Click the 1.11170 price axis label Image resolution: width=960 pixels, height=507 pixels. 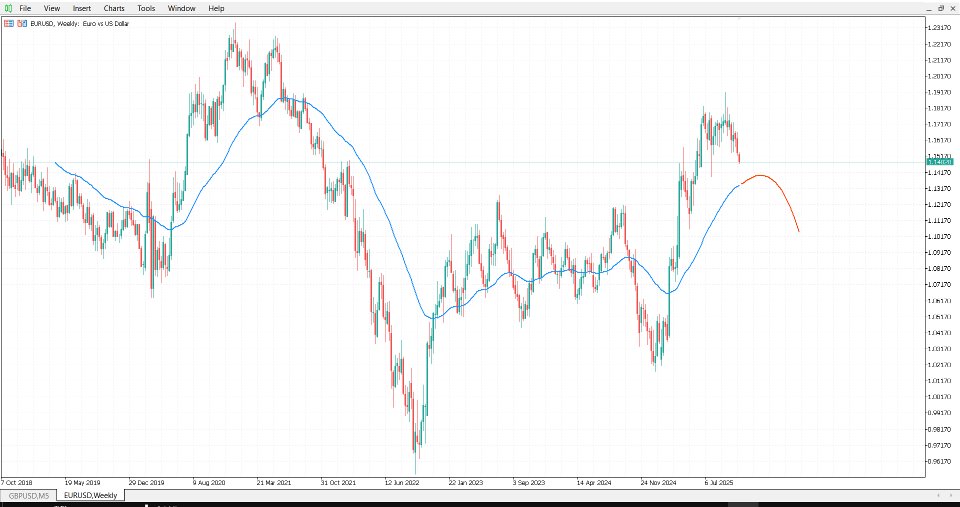point(939,220)
